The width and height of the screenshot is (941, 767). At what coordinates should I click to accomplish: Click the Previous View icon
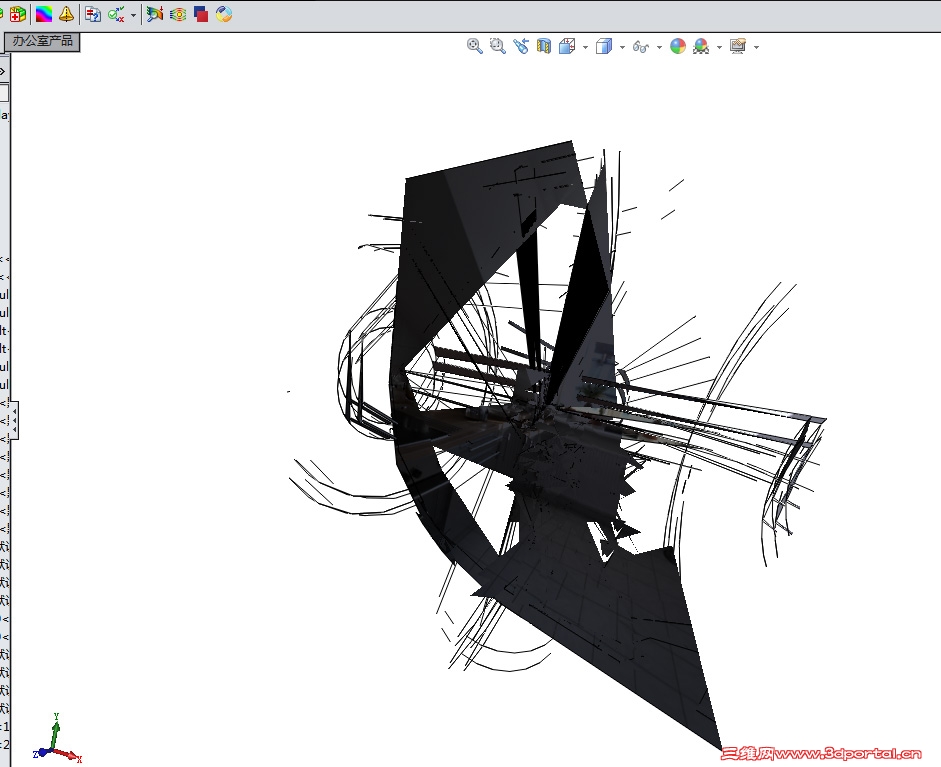pyautogui.click(x=521, y=46)
